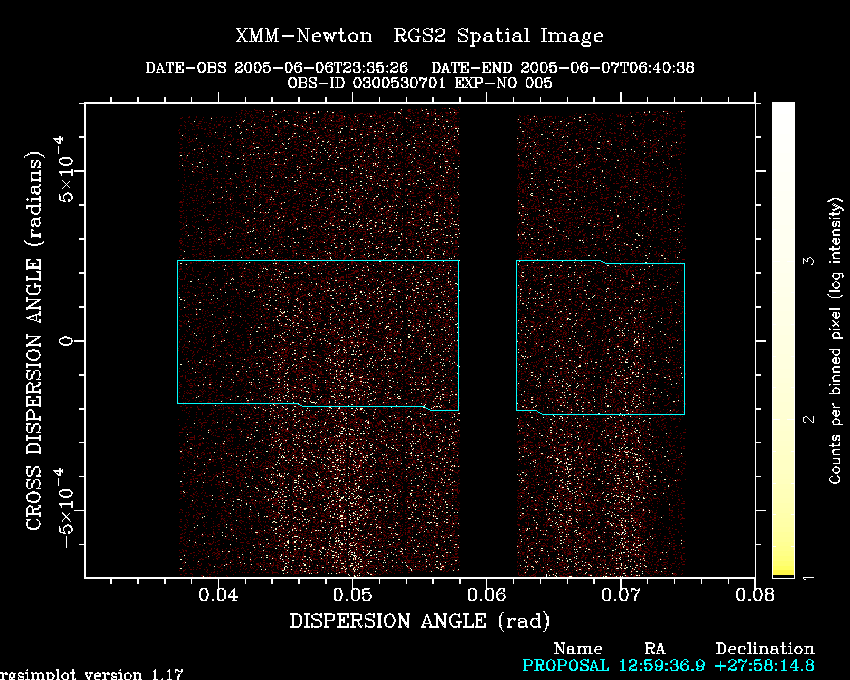Click the 'Declination' column header
Viewport: 850px width, 680px height.
765,649
